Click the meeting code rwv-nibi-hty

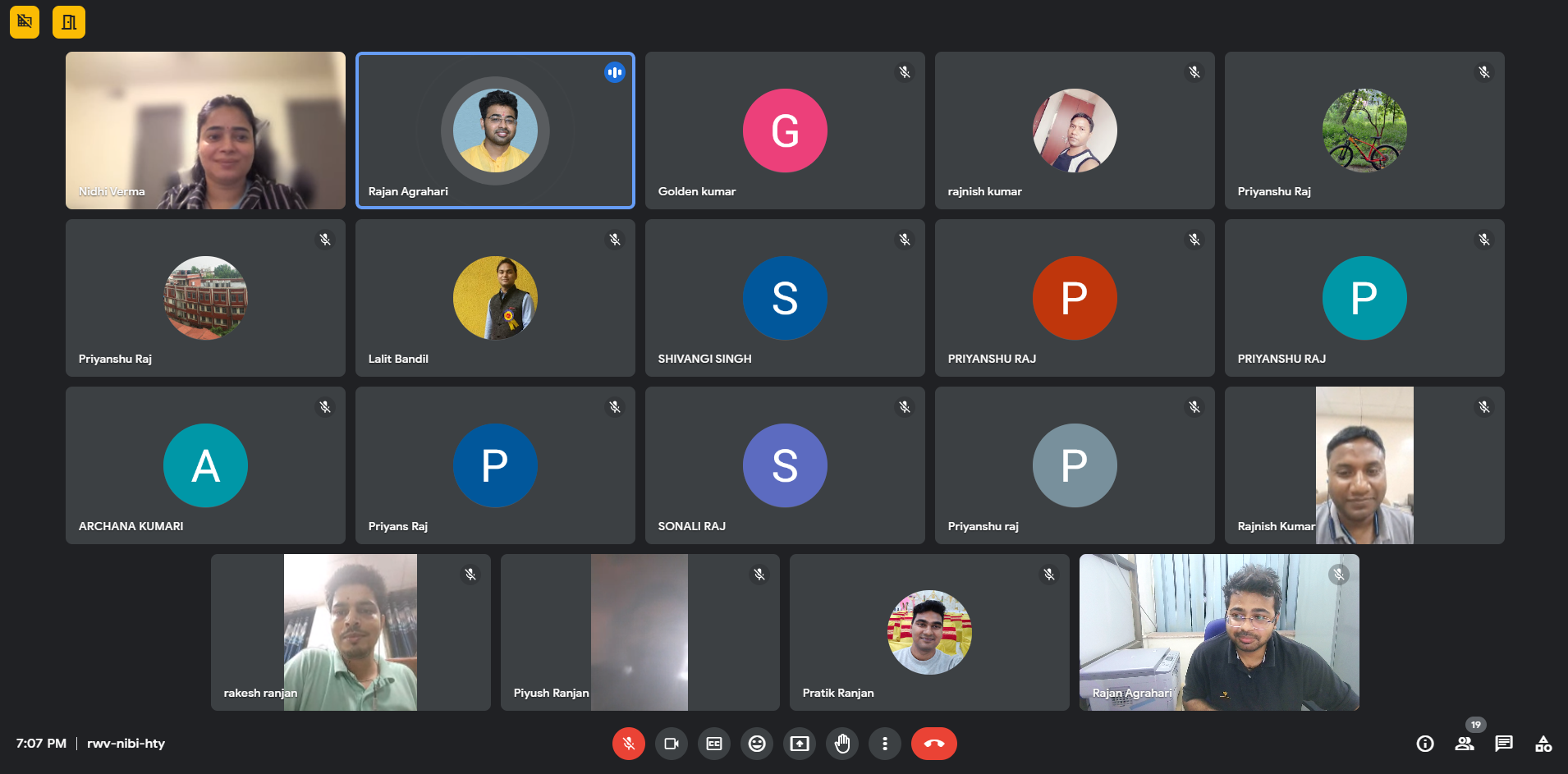126,744
